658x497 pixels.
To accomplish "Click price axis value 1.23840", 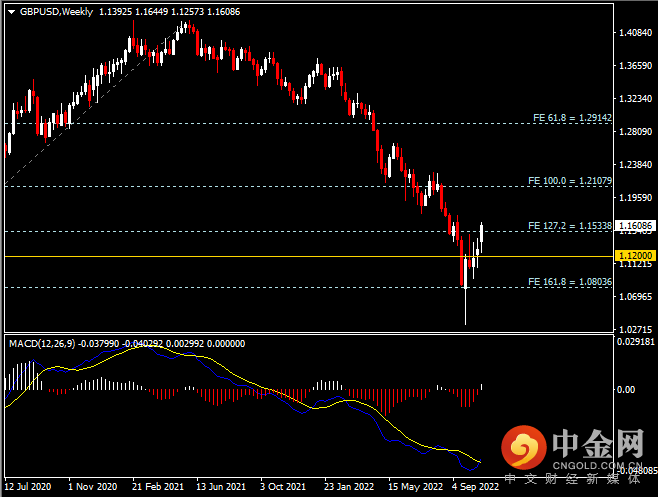I will (x=636, y=165).
